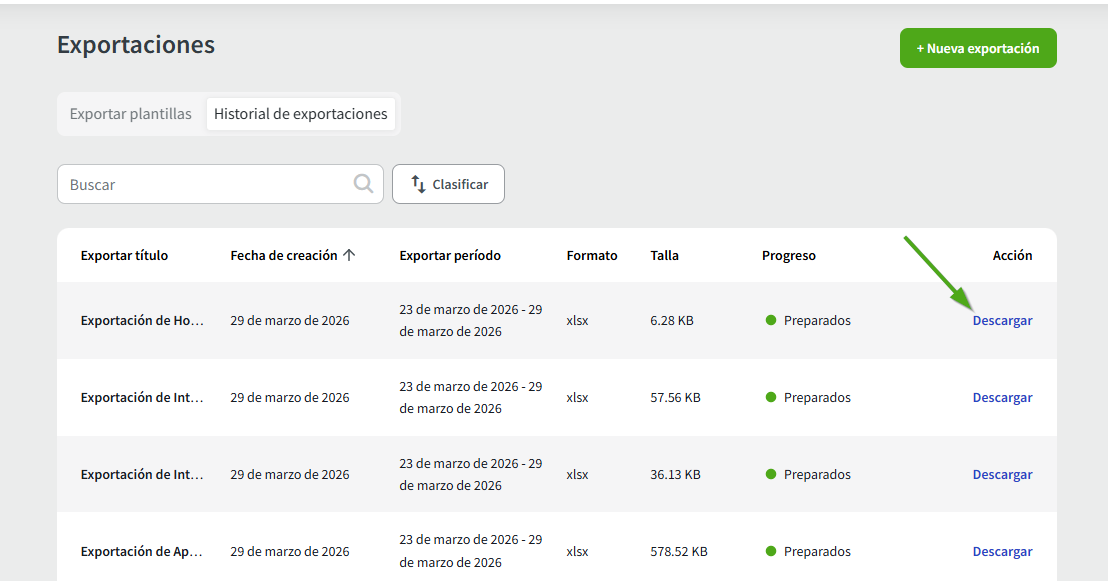Download the 57.56 KB export file
The height and width of the screenshot is (581, 1108).
[x=1002, y=398]
